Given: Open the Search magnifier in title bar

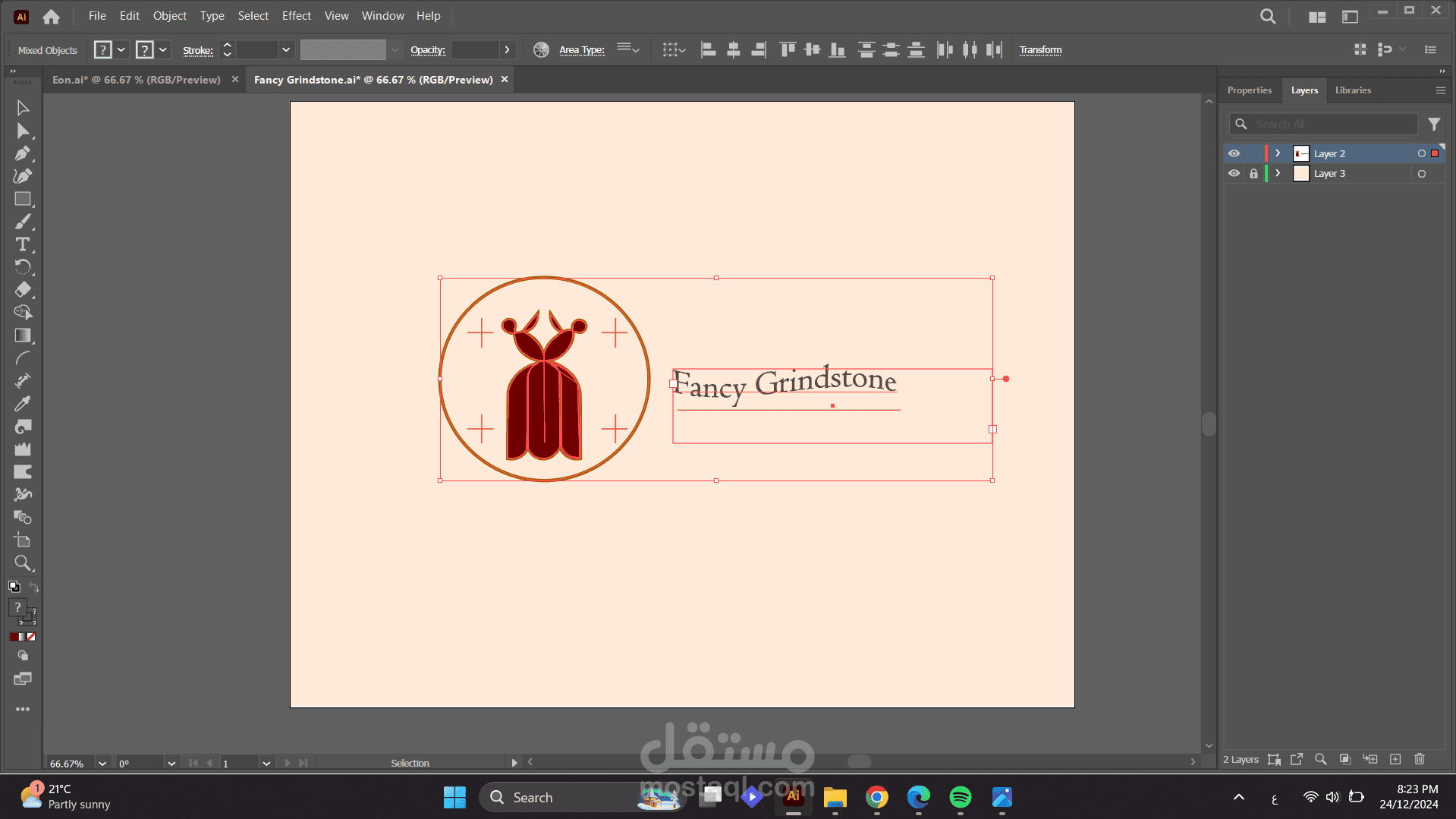Looking at the screenshot, I should tap(1268, 16).
